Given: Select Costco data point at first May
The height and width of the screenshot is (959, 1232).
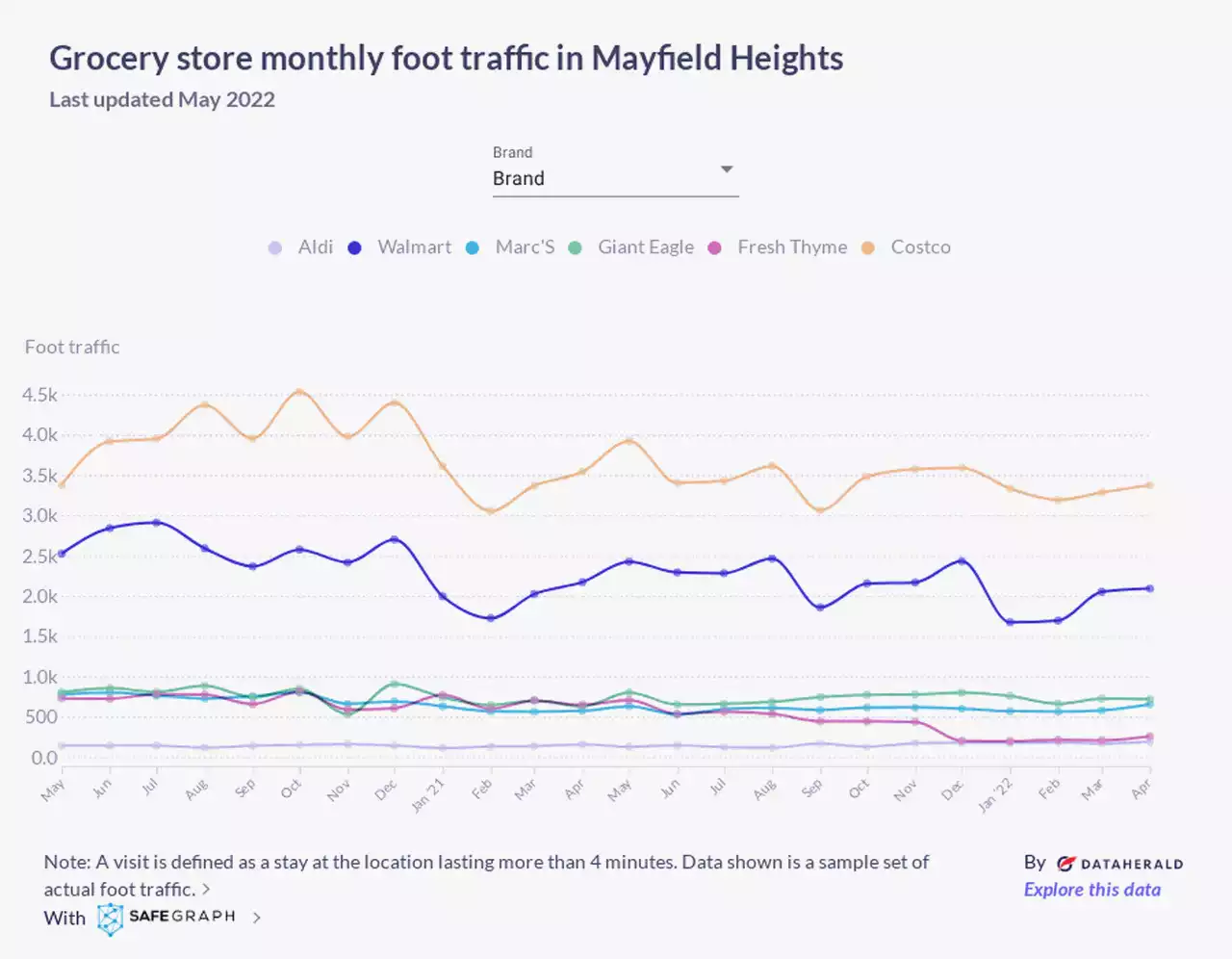Looking at the screenshot, I should [x=63, y=484].
